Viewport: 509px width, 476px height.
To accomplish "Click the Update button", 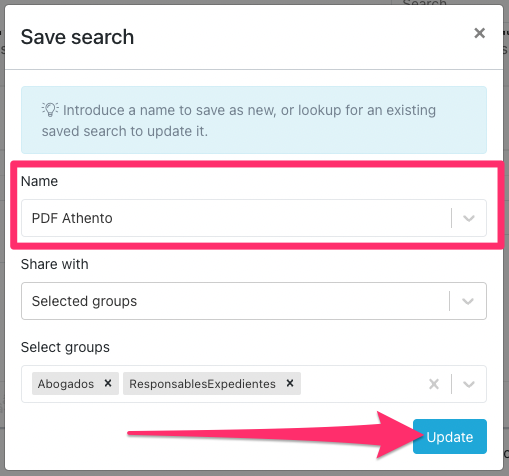I will pyautogui.click(x=450, y=436).
